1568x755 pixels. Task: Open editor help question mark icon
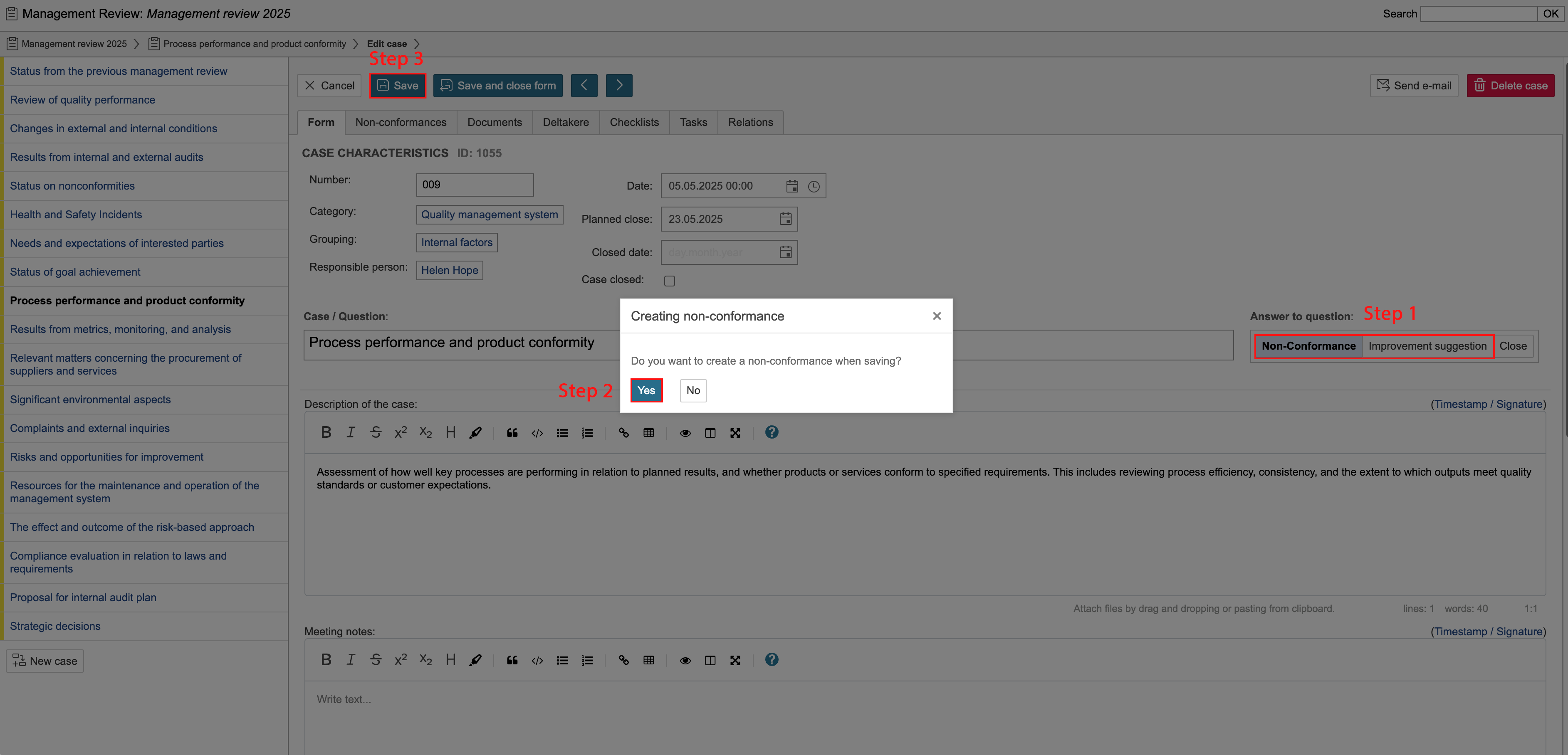771,432
